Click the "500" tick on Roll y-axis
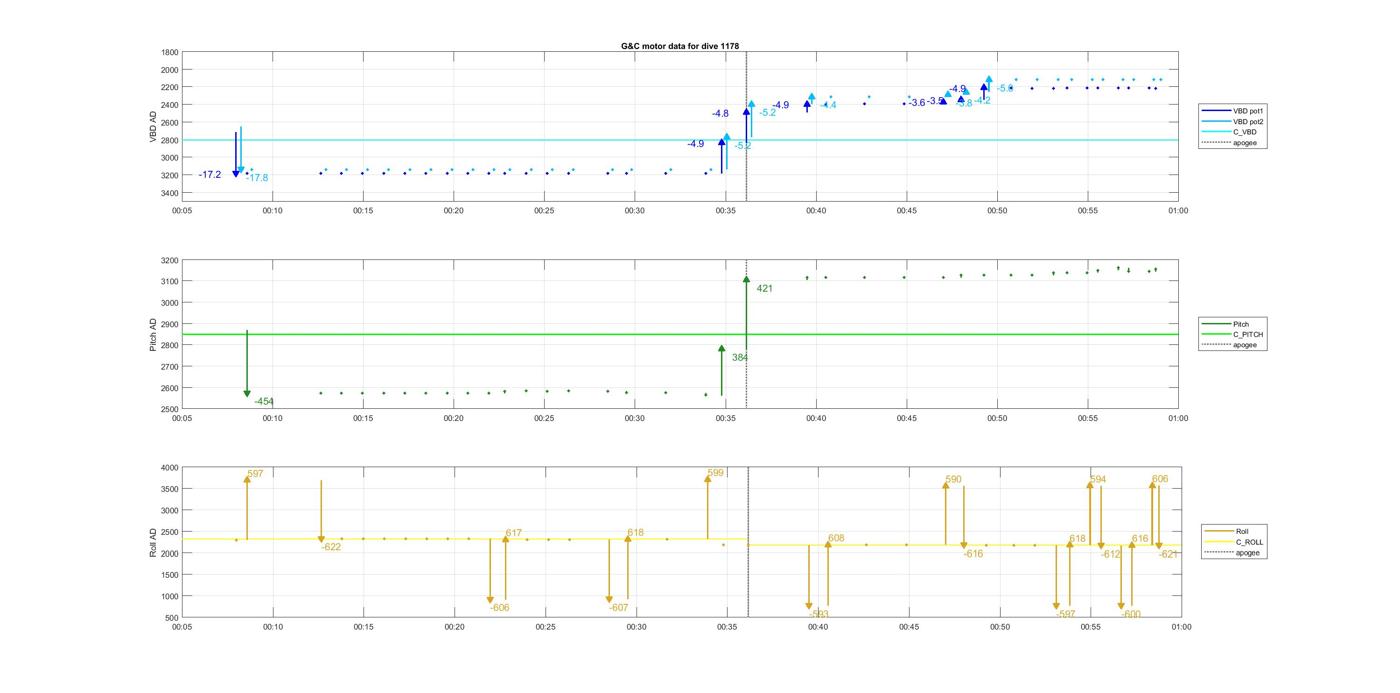 coord(172,618)
